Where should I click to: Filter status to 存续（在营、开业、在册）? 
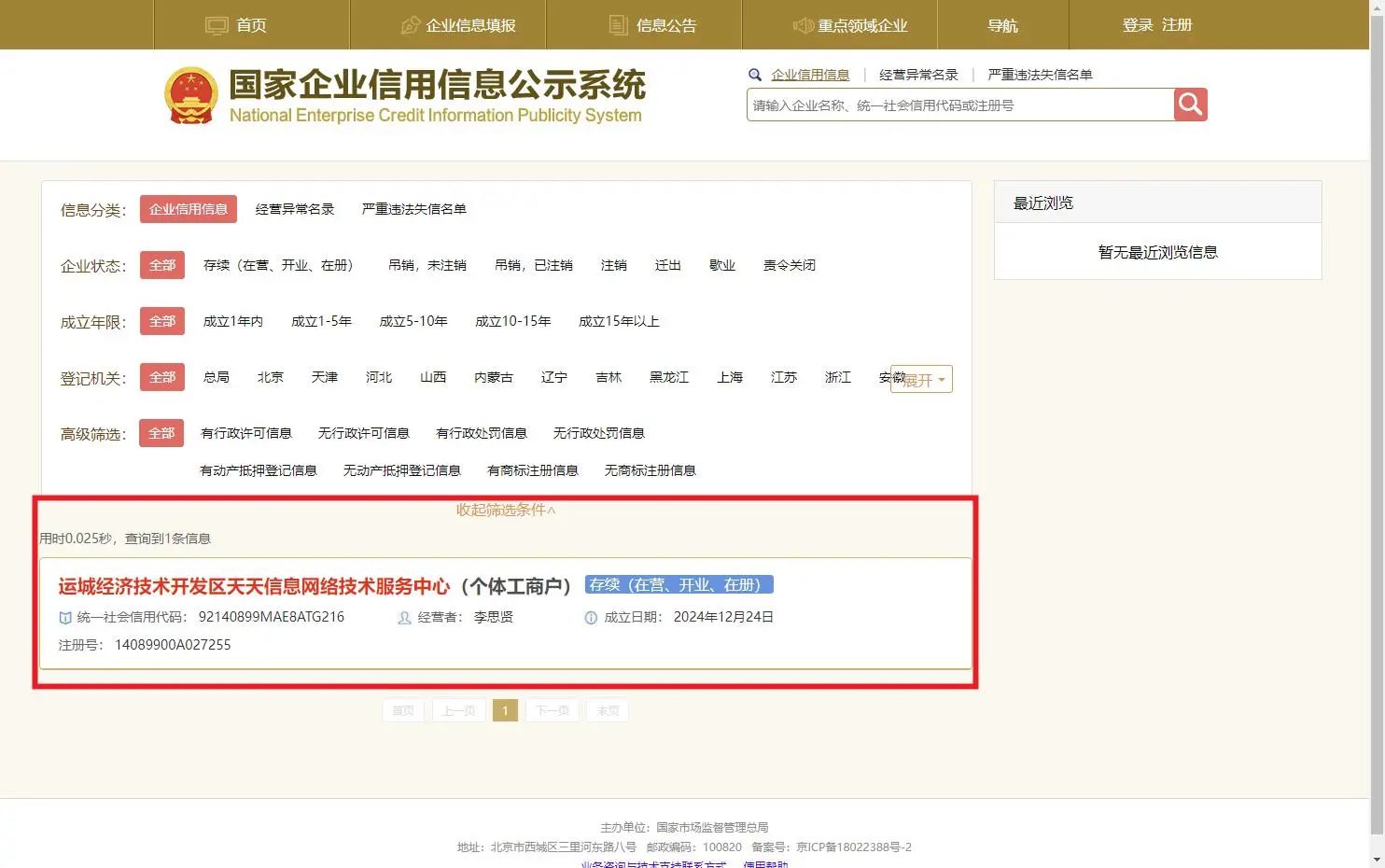click(280, 265)
